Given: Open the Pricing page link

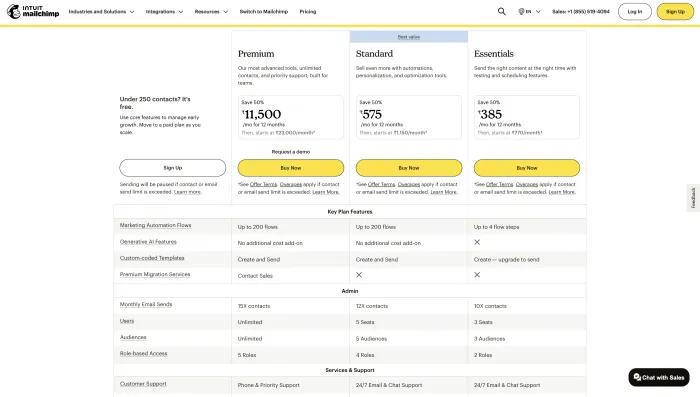Looking at the screenshot, I should (x=308, y=12).
